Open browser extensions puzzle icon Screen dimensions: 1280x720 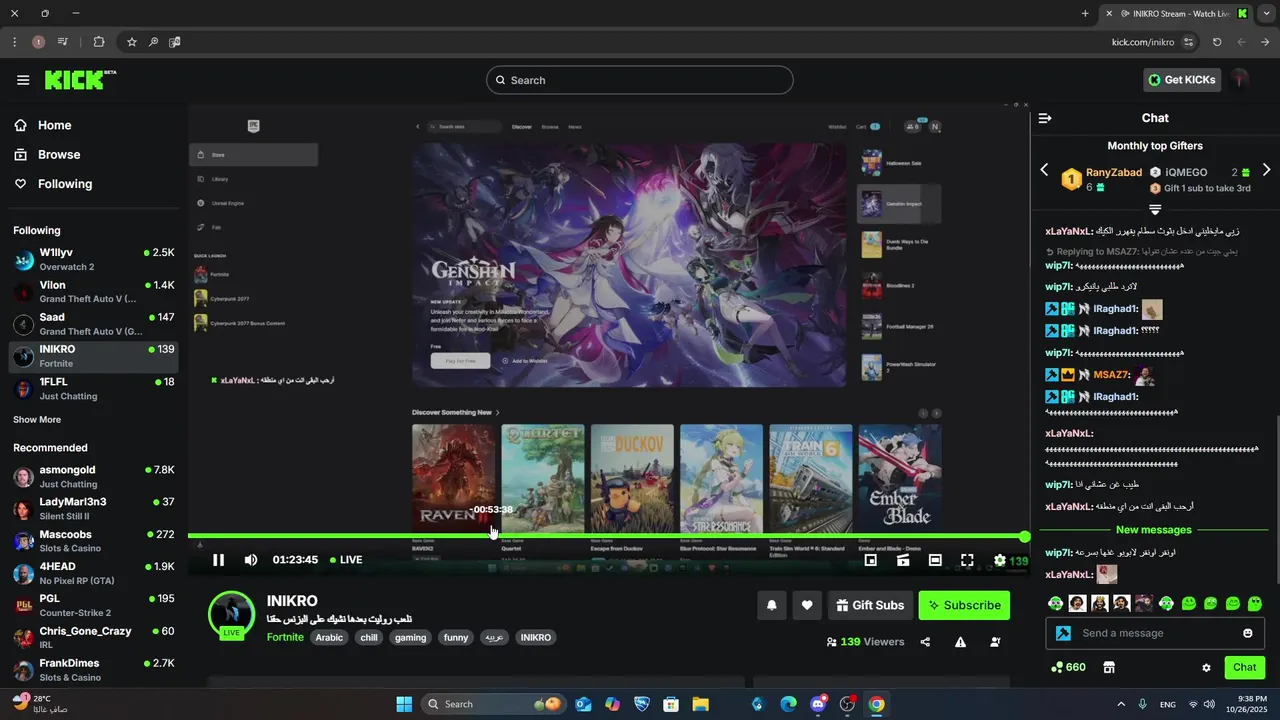pos(98,42)
